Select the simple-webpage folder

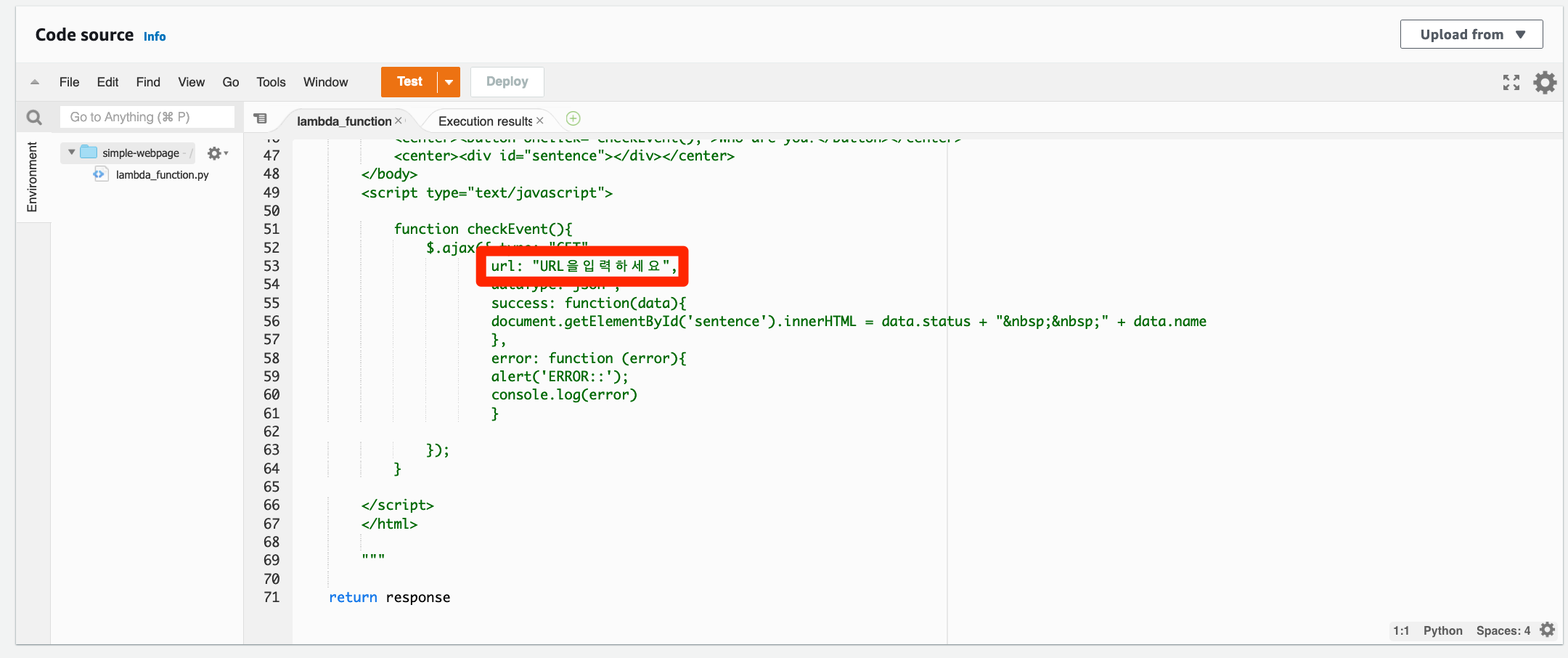pyautogui.click(x=140, y=153)
